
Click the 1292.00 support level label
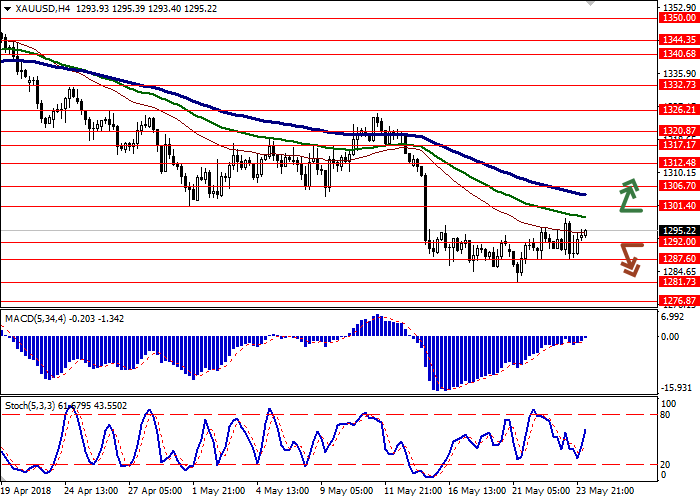tap(676, 242)
